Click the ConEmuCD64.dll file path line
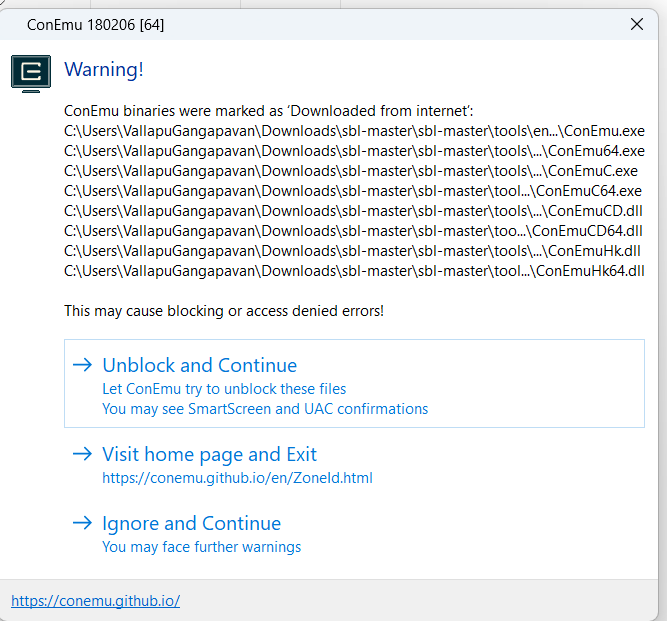Screen dimensions: 667x621 click(x=353, y=231)
